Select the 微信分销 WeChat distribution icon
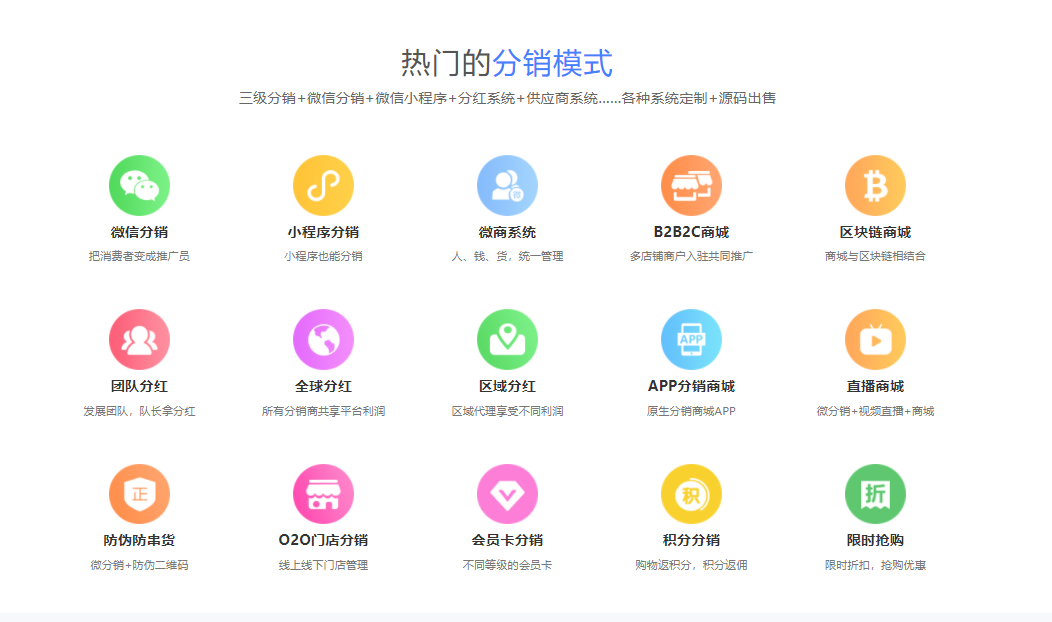The width and height of the screenshot is (1052, 622). pos(139,184)
